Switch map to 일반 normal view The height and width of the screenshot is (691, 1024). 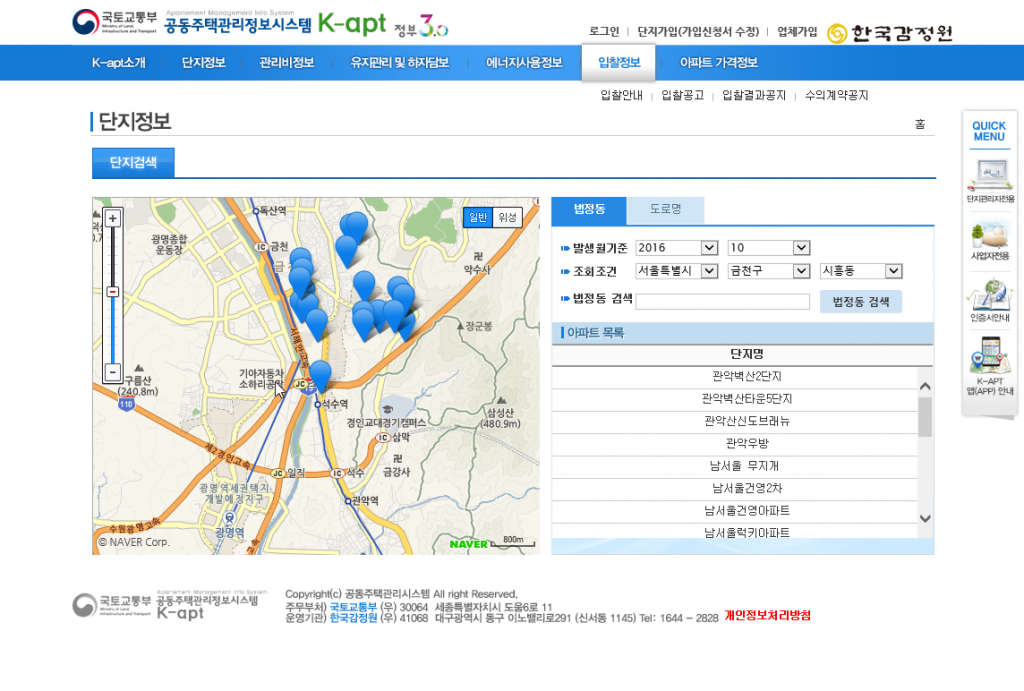(478, 217)
